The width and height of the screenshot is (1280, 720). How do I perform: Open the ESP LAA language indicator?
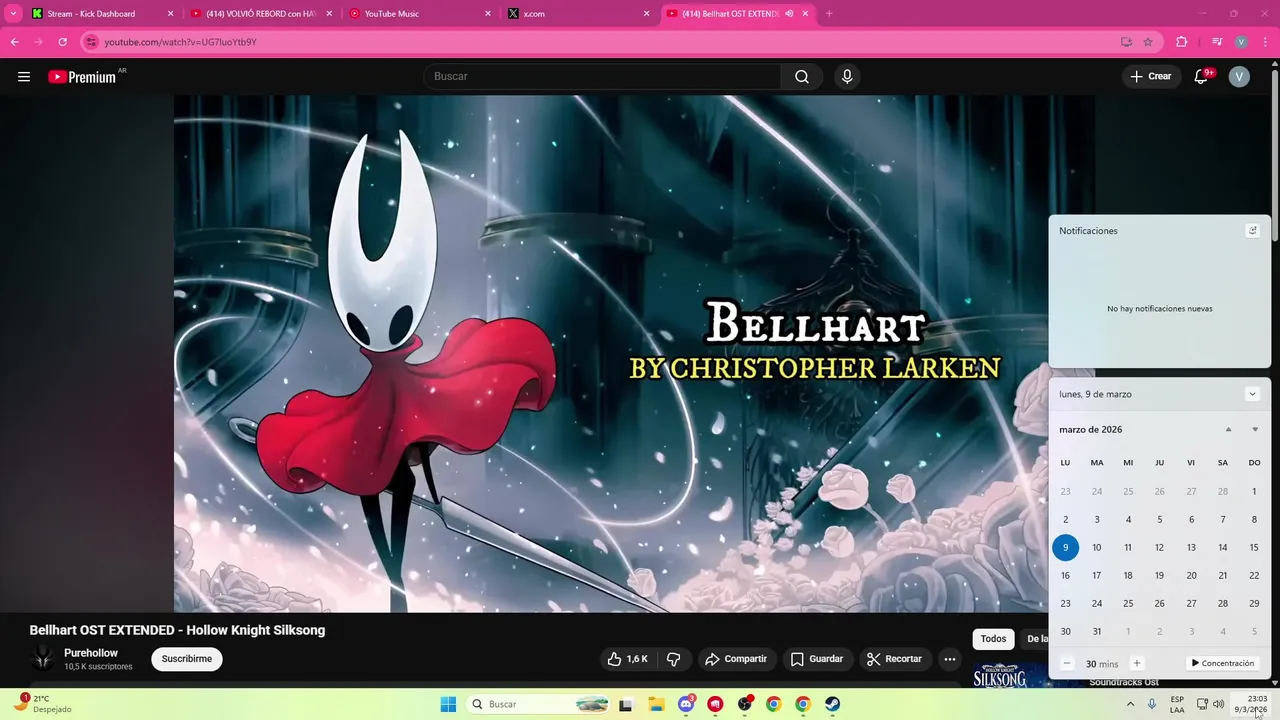click(1177, 704)
